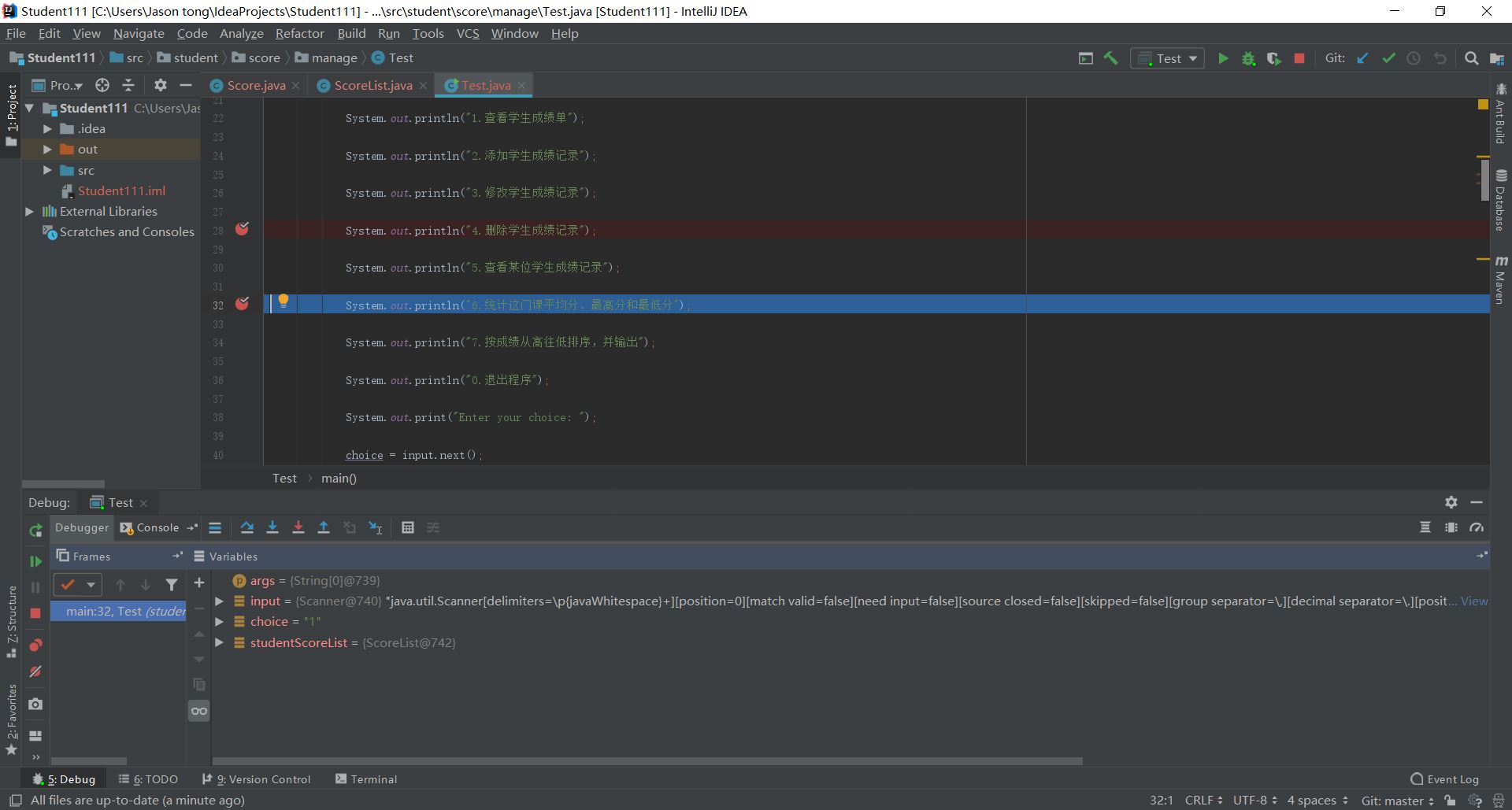
Task: Open Project panel settings gear
Action: tap(160, 85)
